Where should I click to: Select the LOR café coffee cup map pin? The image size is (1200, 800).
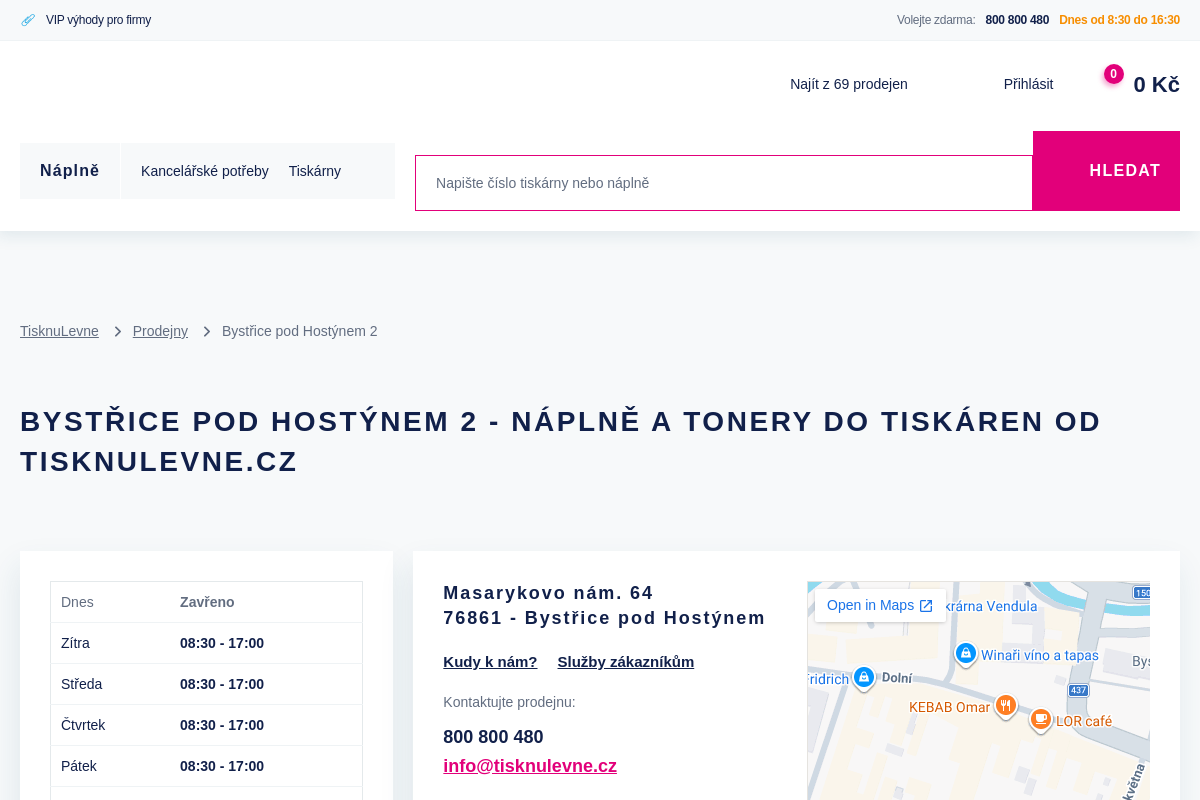pyautogui.click(x=1040, y=719)
